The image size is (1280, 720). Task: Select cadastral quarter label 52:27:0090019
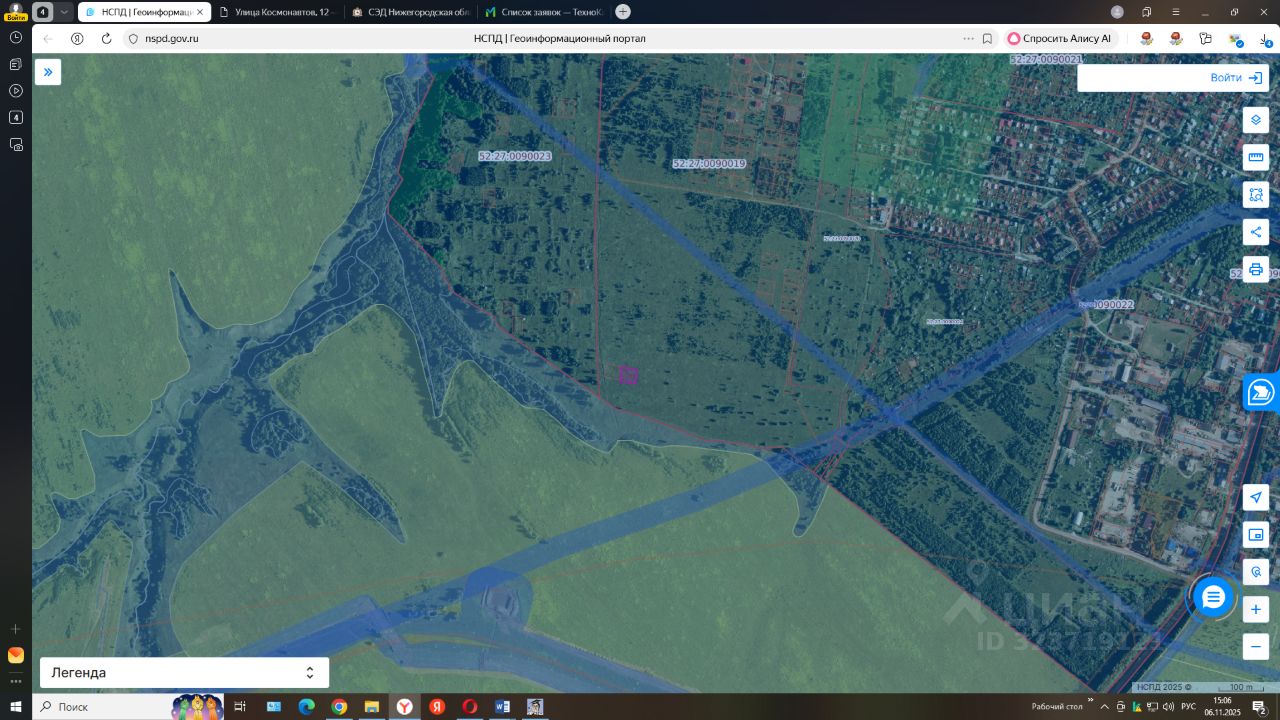[x=709, y=163]
